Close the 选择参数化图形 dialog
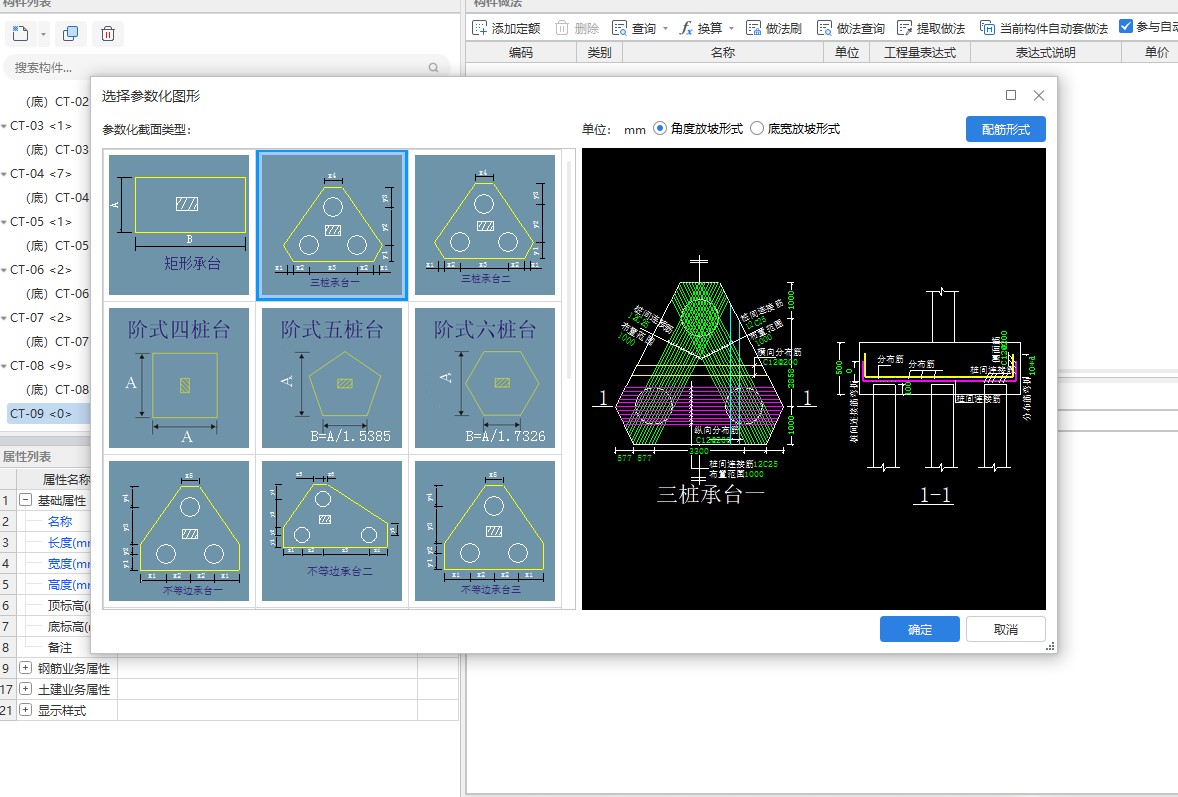The image size is (1178, 797). (x=1038, y=95)
